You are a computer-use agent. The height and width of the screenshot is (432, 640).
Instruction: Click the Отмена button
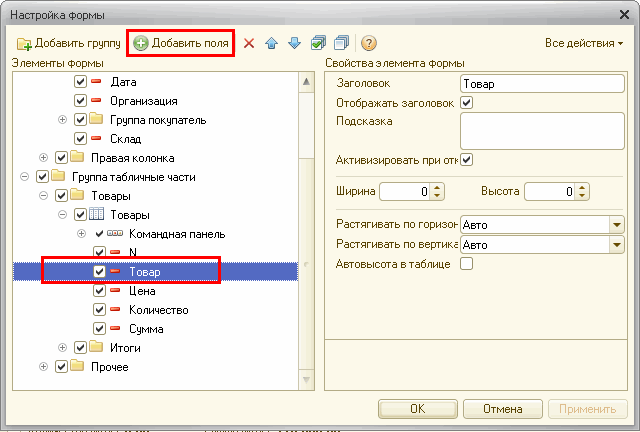tap(502, 409)
